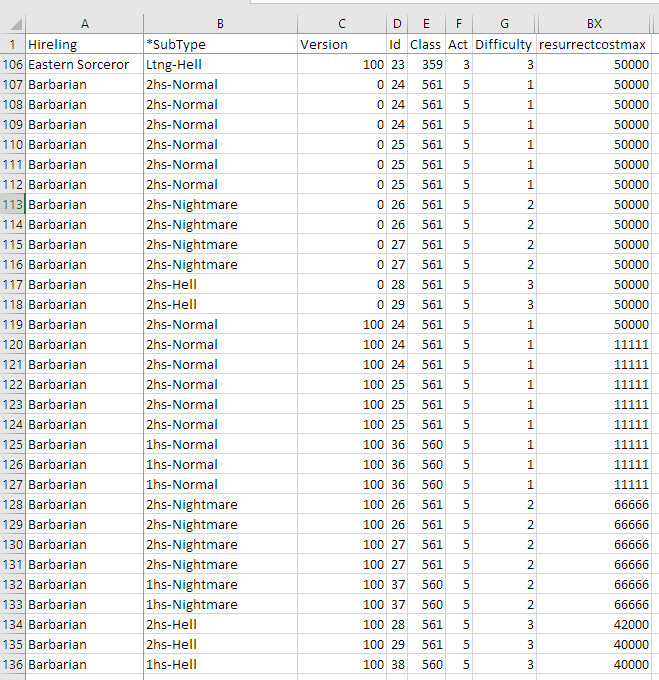The width and height of the screenshot is (659, 680).
Task: Click the Ltng-Hell subtype cell
Action: tap(220, 64)
